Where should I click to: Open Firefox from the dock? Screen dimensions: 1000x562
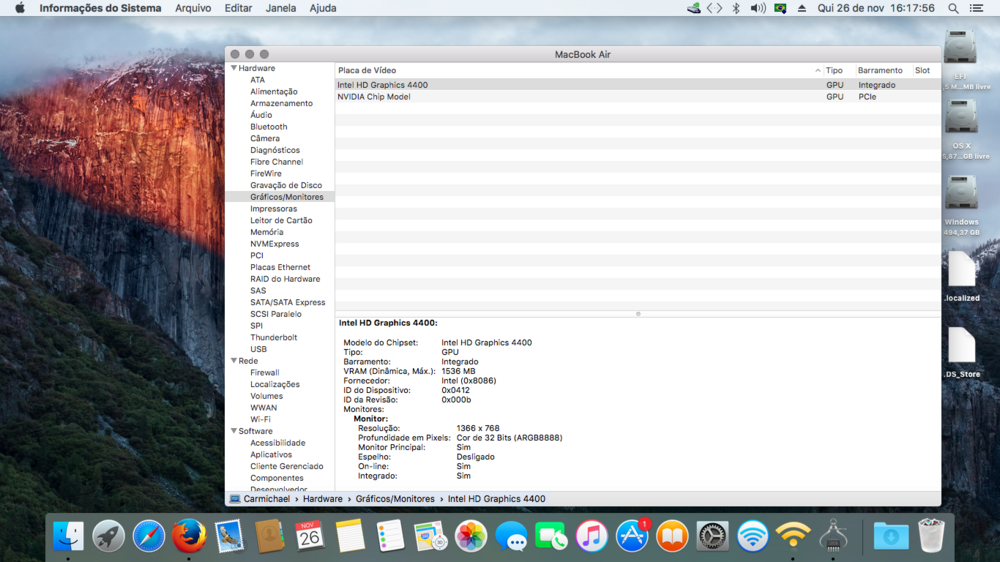[189, 537]
